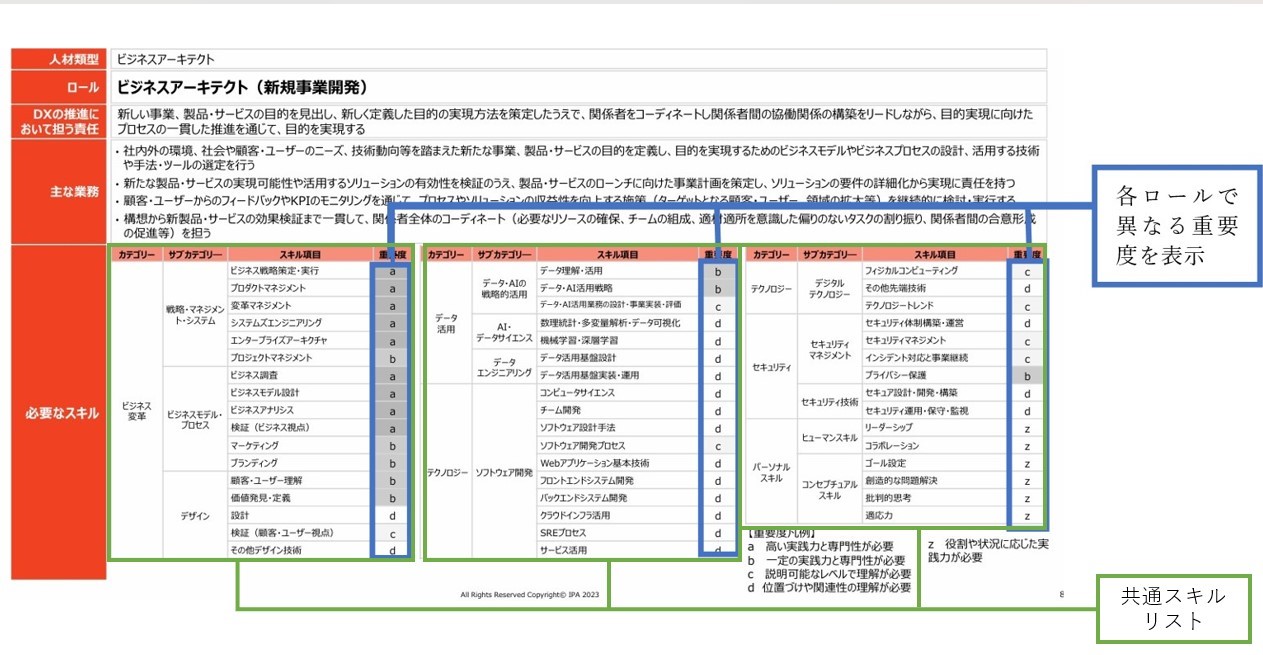1263x655 pixels.
Task: Select the '変革マネジメント' skill row
Action: pyautogui.click(x=261, y=305)
